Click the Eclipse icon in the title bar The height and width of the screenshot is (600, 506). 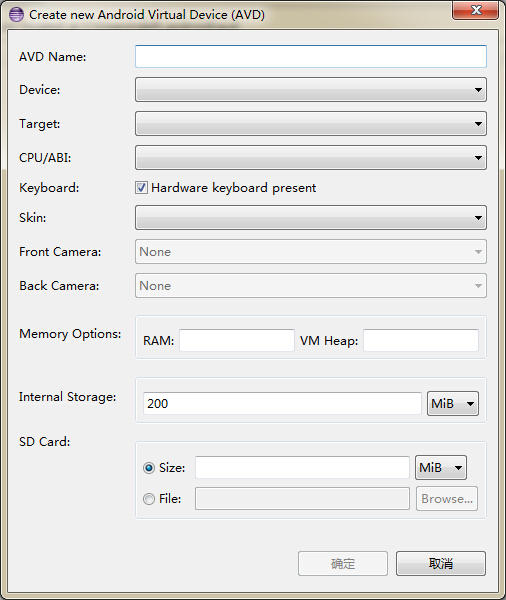pyautogui.click(x=16, y=15)
